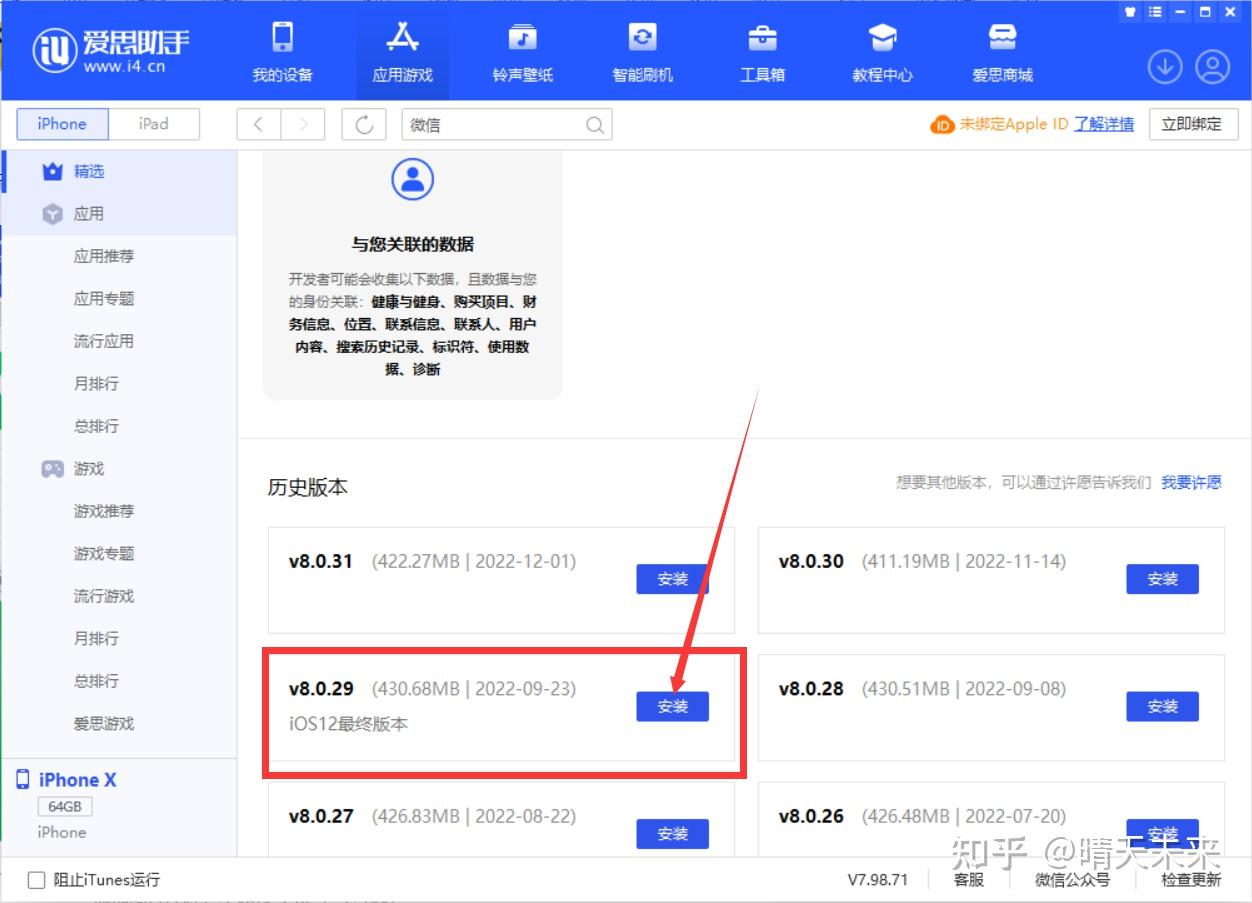
Task: Click the 爱思助手 logo
Action: tap(110, 50)
